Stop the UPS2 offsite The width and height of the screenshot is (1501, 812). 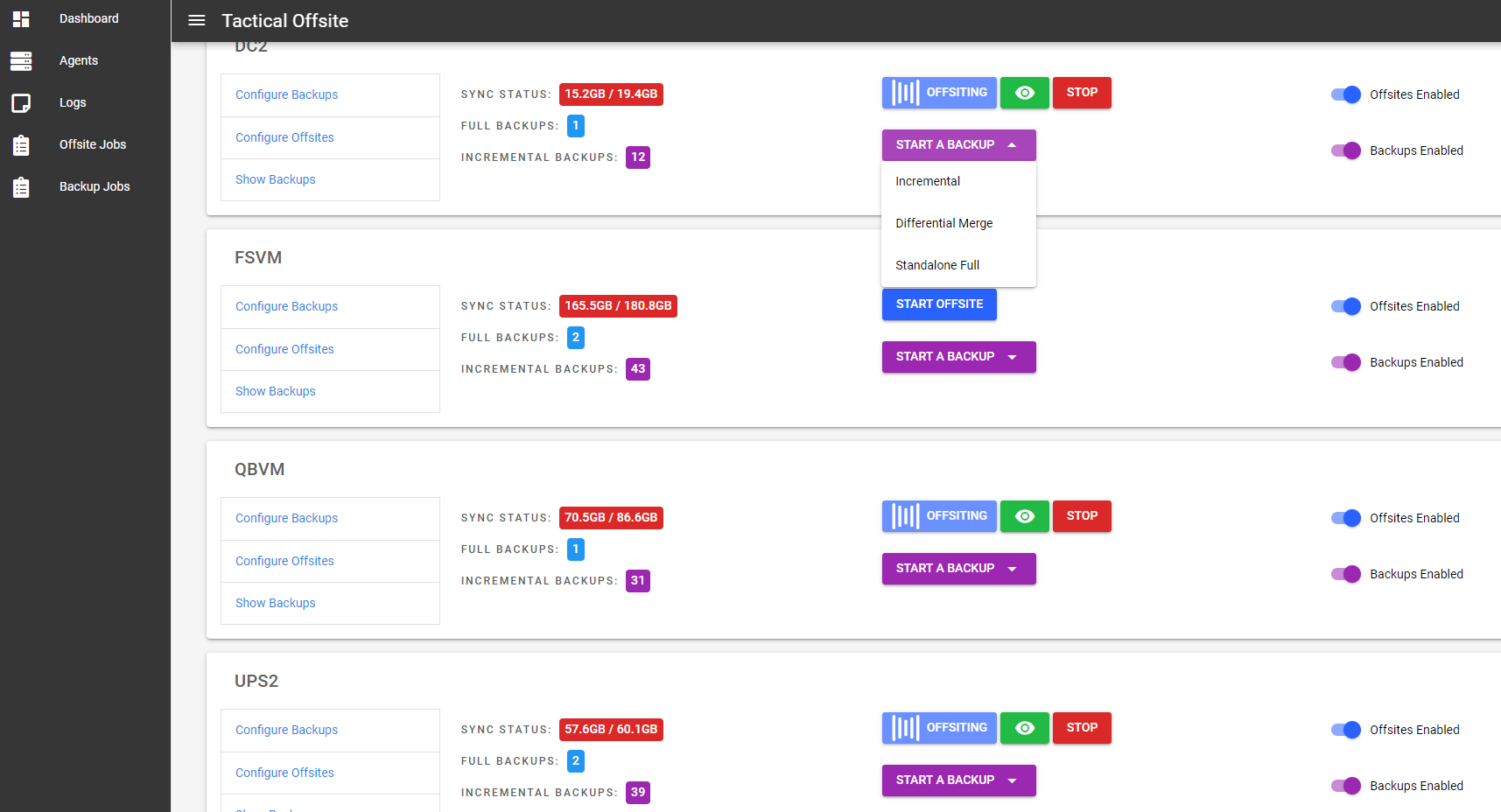(x=1082, y=728)
